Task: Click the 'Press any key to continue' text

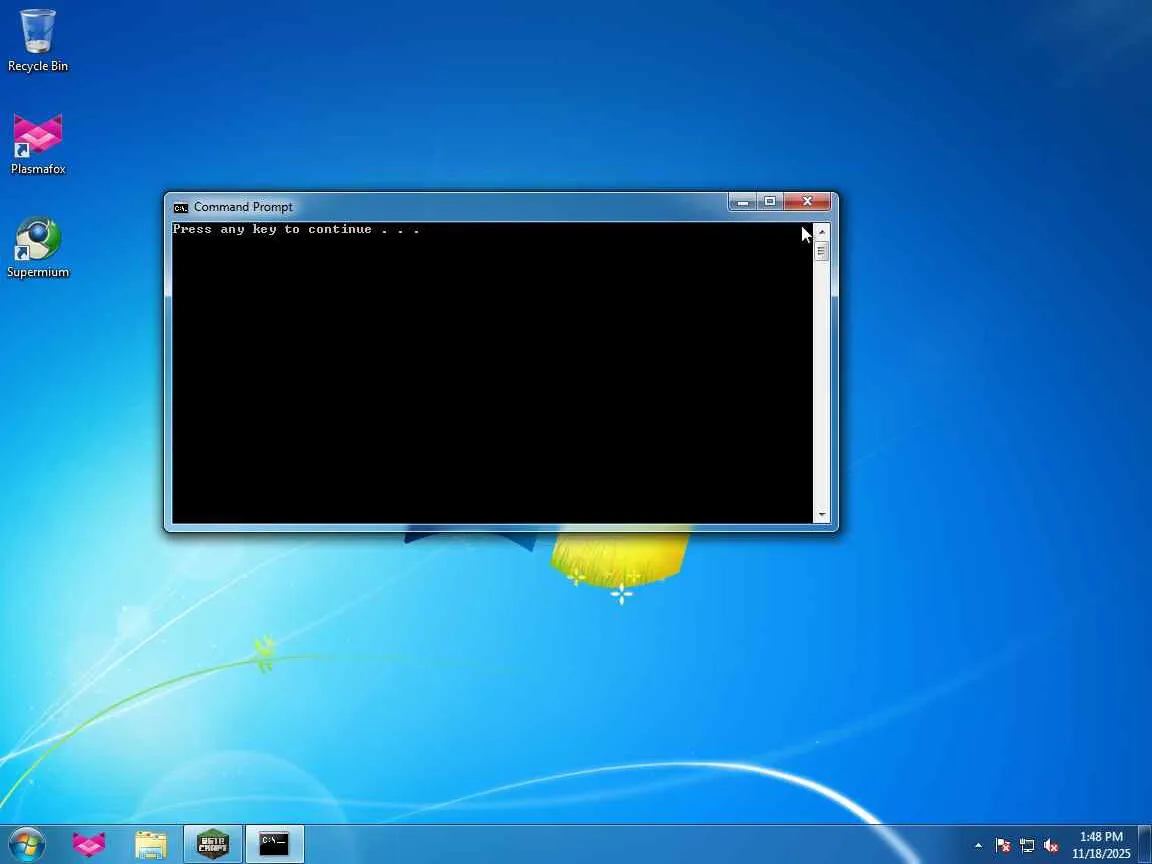Action: 296,229
